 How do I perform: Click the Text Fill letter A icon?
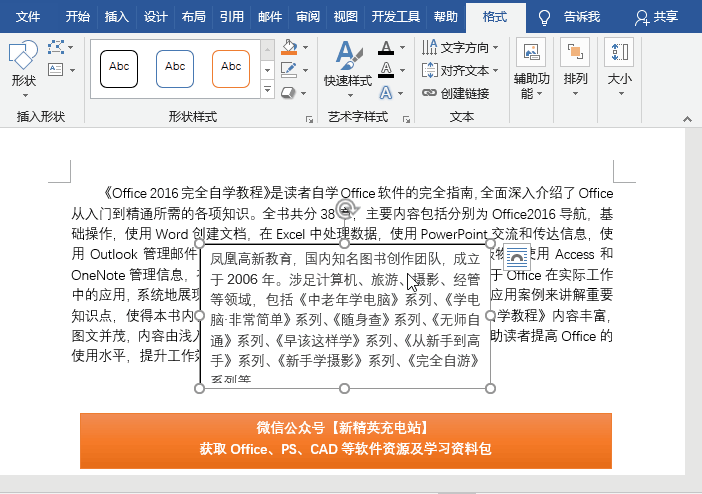tap(386, 47)
